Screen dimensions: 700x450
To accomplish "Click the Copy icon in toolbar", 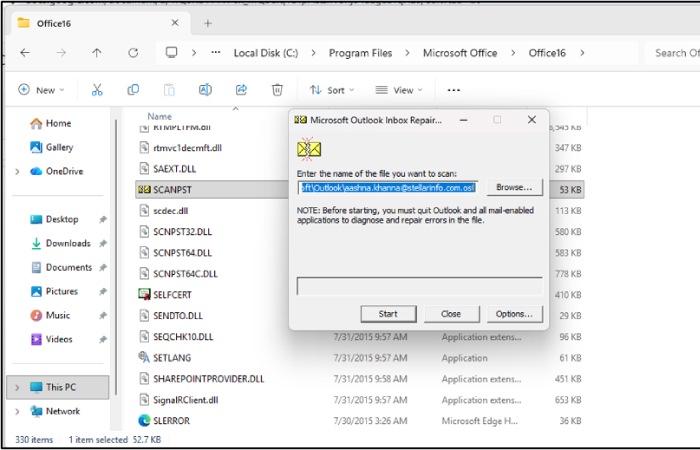I will click(133, 90).
